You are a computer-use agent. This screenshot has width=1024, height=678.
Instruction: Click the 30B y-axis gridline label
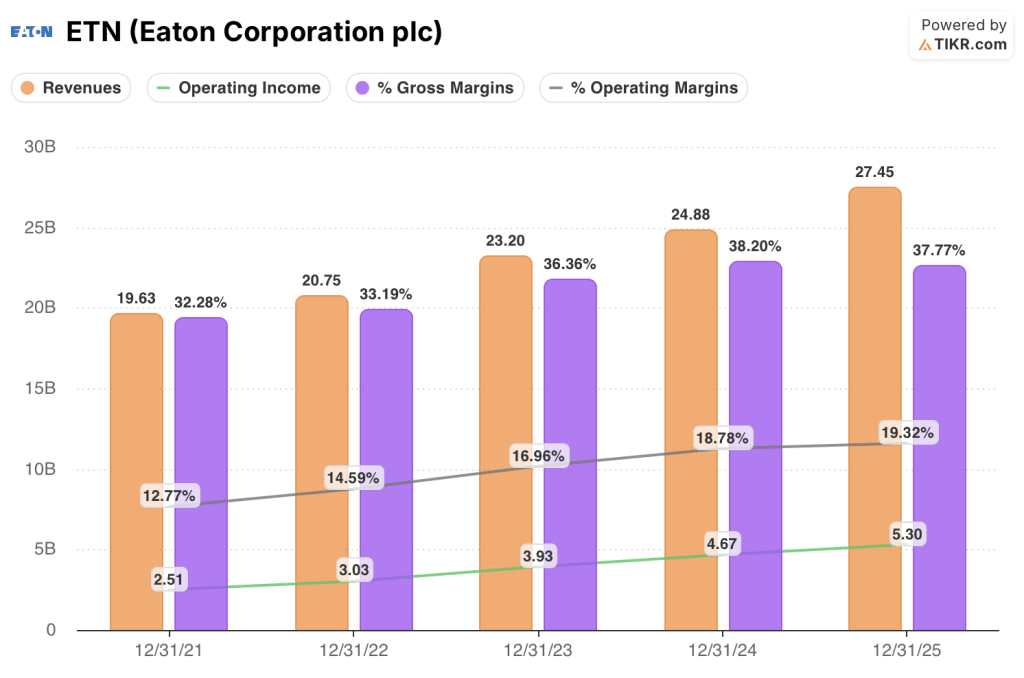(x=40, y=146)
